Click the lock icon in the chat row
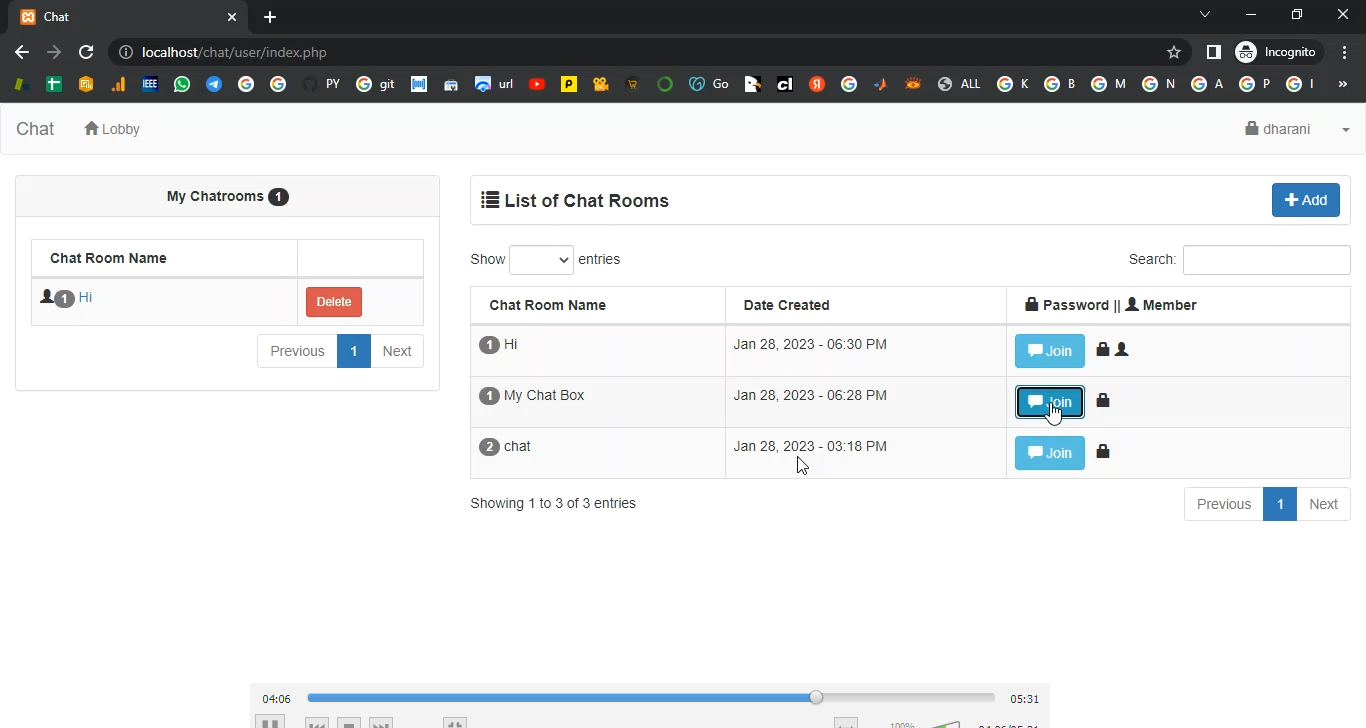Viewport: 1366px width, 728px height. (x=1103, y=452)
